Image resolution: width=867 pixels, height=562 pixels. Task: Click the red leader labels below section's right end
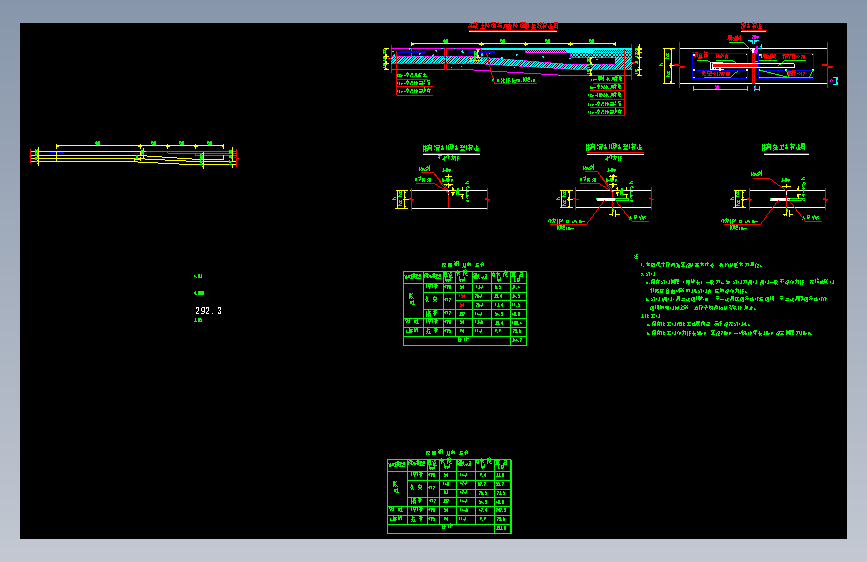pos(606,95)
